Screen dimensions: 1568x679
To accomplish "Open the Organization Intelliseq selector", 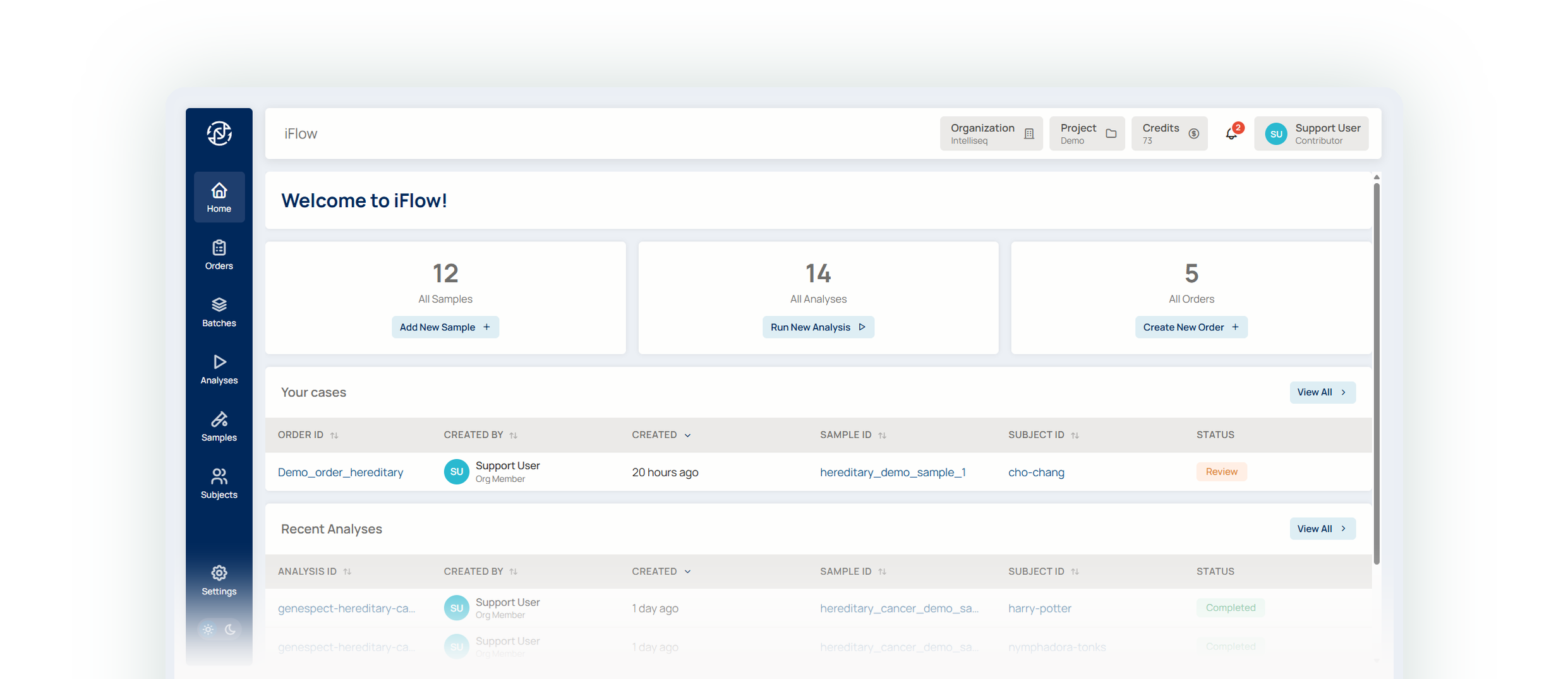I will click(x=991, y=133).
